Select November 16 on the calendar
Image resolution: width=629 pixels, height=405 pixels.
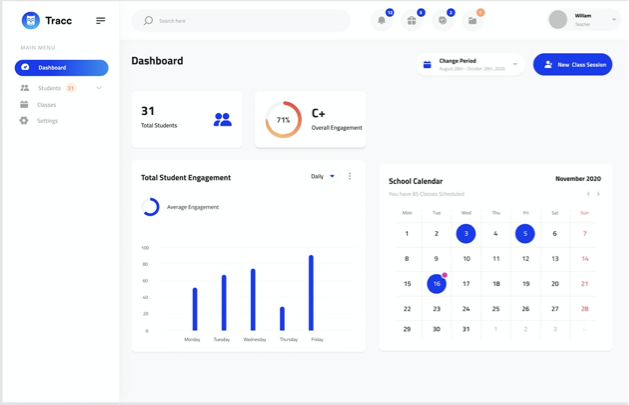(436, 283)
